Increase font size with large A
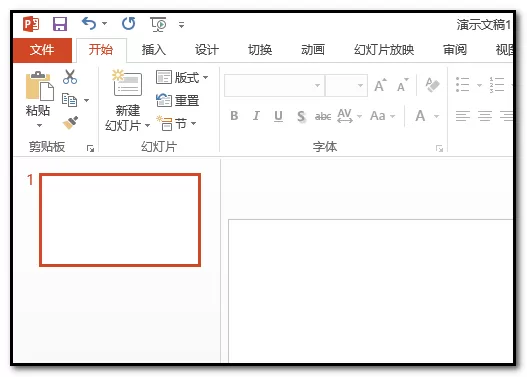The height and width of the screenshot is (377, 527). click(380, 85)
